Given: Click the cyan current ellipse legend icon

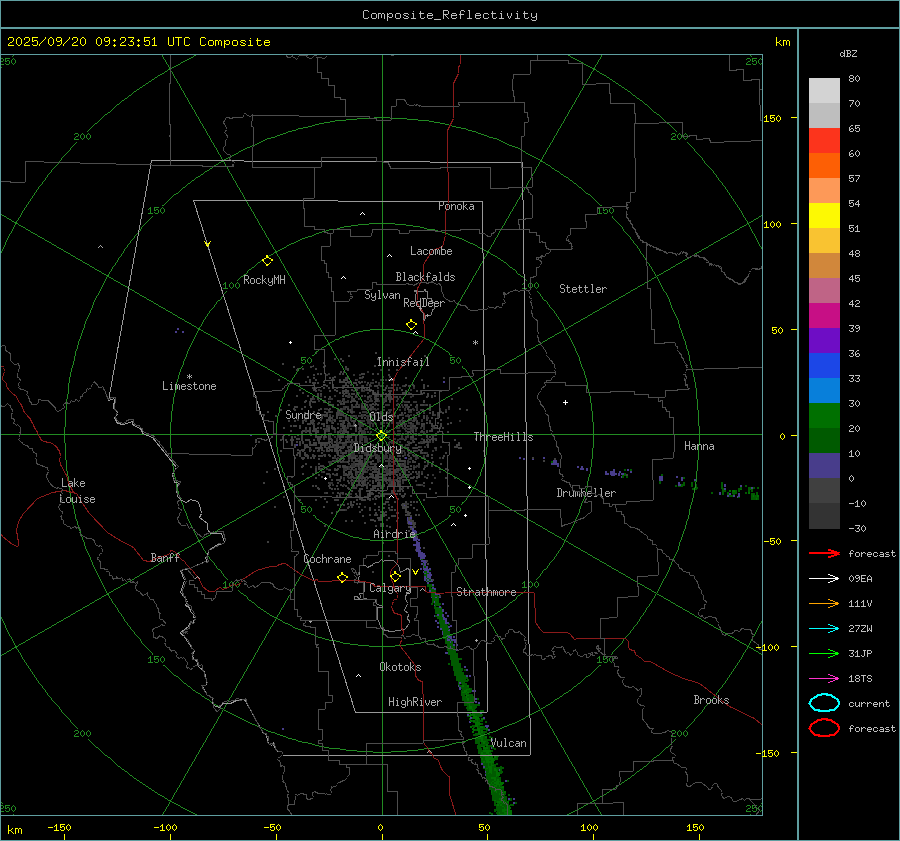Looking at the screenshot, I should [824, 703].
